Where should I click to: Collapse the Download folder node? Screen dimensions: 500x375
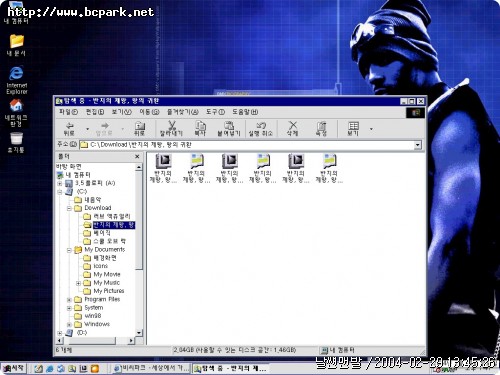pyautogui.click(x=69, y=208)
